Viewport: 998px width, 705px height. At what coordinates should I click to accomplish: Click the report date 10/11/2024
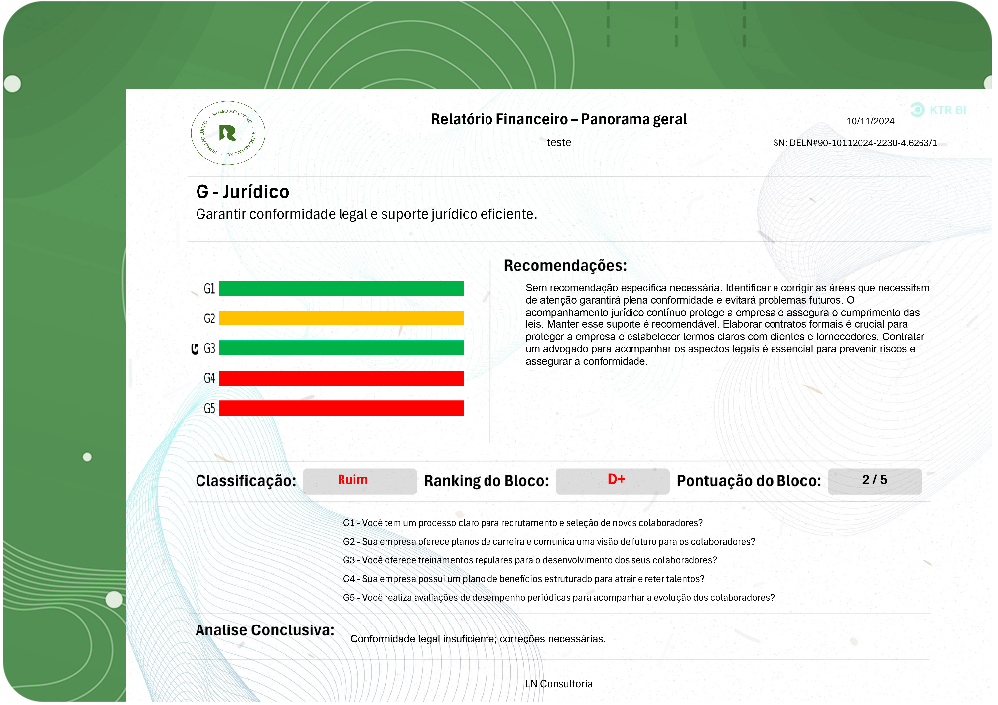(870, 121)
